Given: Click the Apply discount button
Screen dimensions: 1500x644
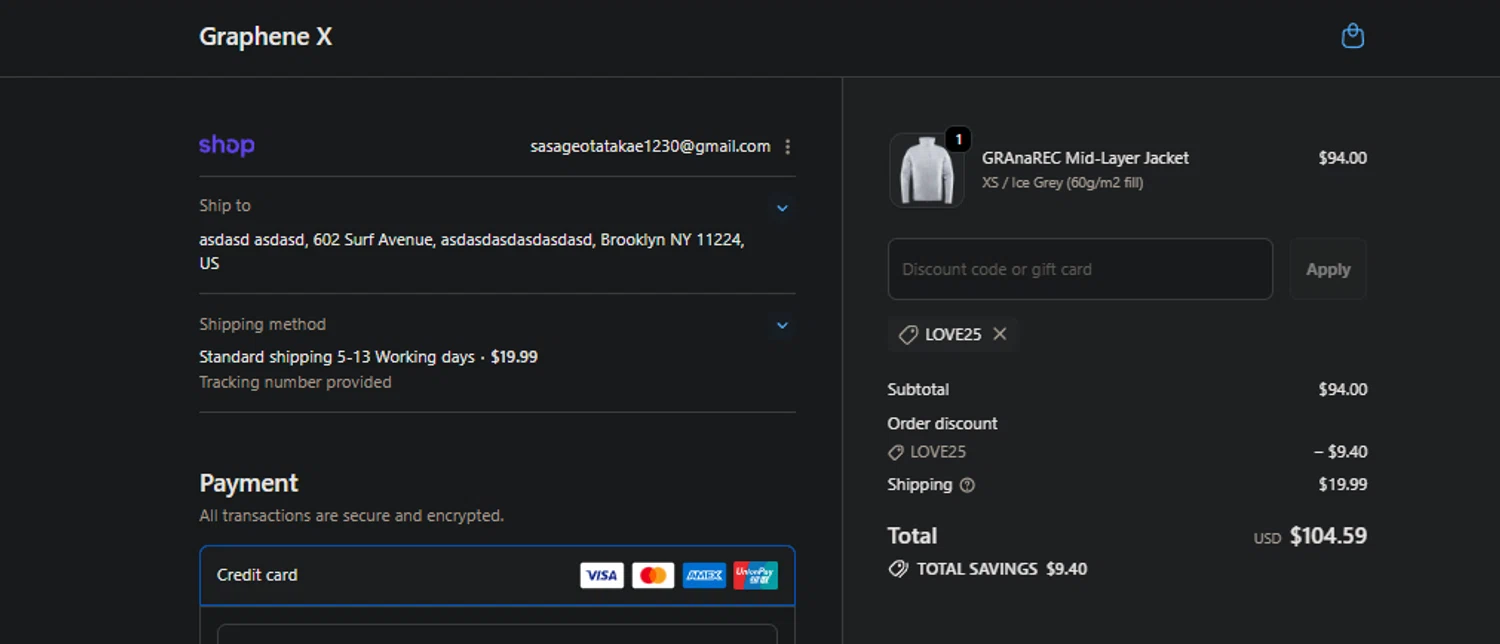Looking at the screenshot, I should pos(1328,269).
